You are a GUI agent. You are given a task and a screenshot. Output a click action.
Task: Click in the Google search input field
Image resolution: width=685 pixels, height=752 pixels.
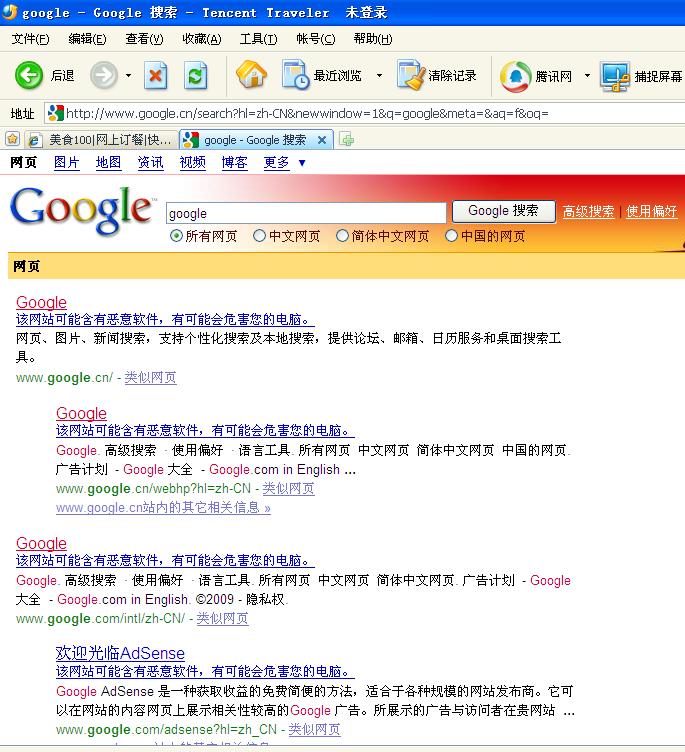pyautogui.click(x=305, y=213)
